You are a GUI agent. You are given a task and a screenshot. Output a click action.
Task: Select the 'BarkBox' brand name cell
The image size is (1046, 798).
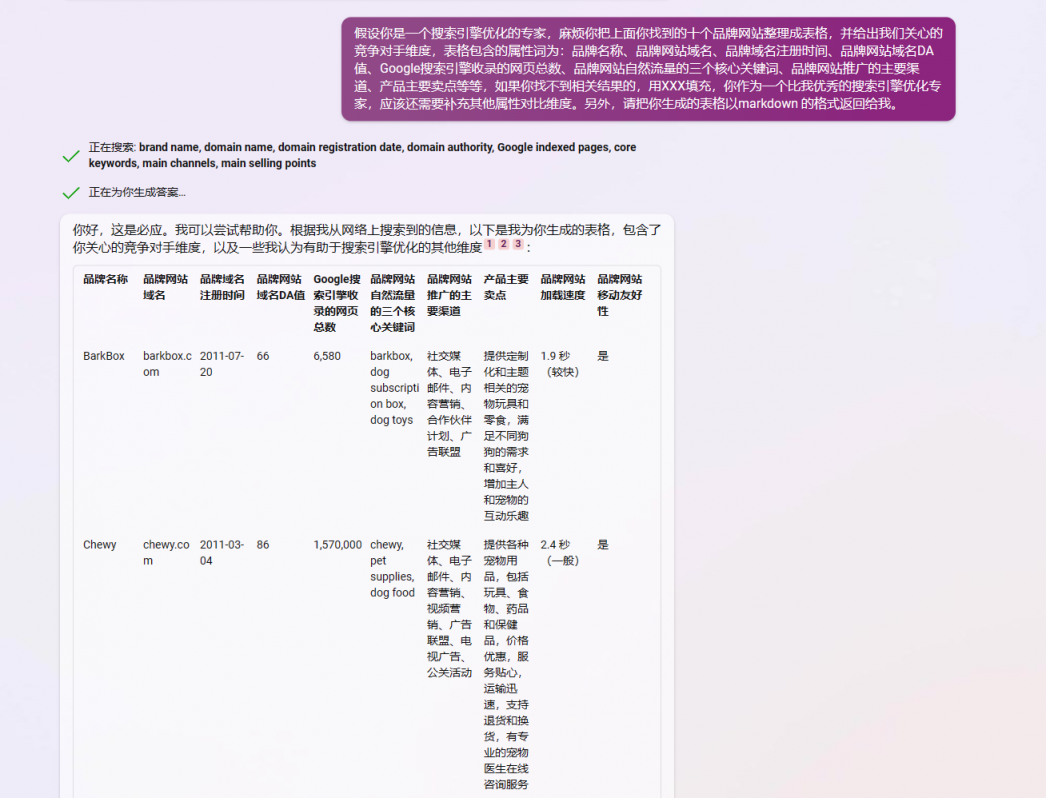click(x=104, y=356)
